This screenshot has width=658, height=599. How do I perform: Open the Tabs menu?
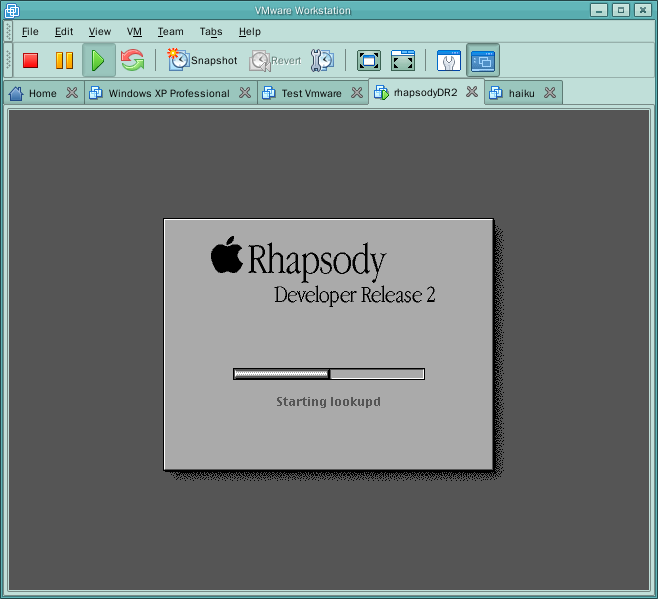pyautogui.click(x=211, y=31)
